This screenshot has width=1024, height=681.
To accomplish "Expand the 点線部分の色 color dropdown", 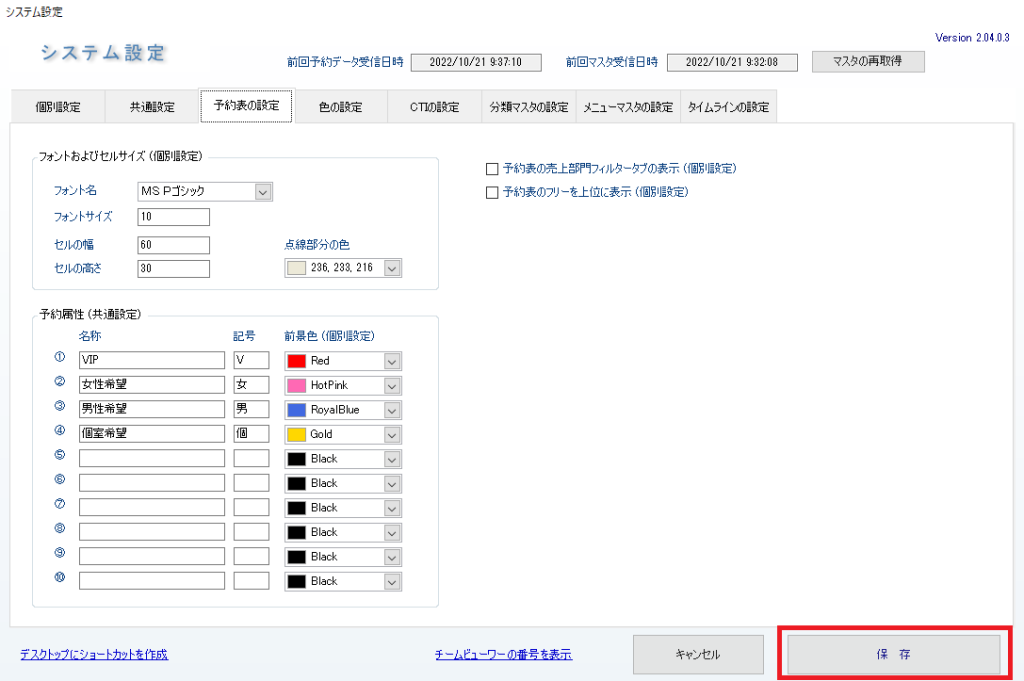I will point(392,268).
